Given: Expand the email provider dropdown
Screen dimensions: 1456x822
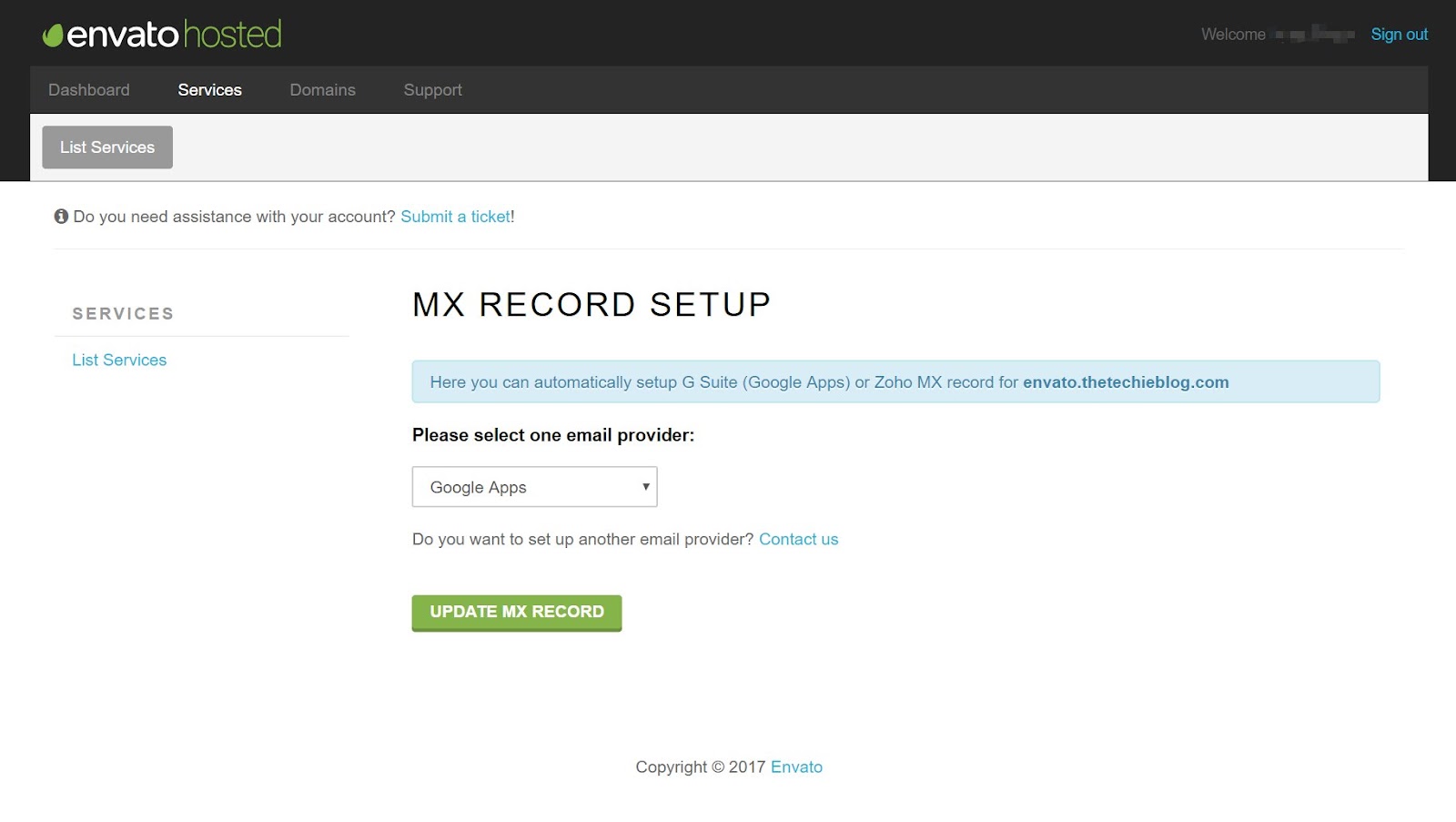Looking at the screenshot, I should coord(535,487).
